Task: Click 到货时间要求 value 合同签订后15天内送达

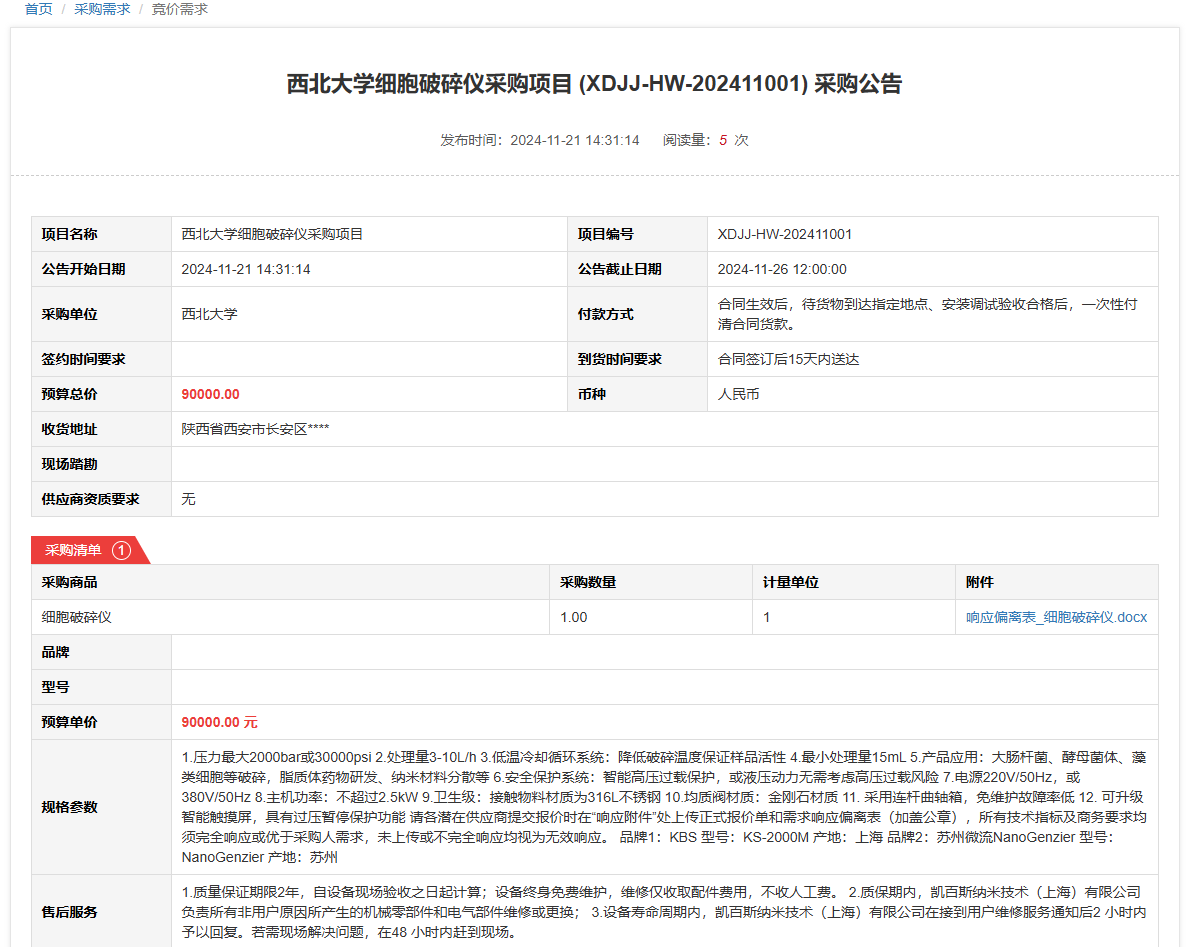Action: coord(788,359)
